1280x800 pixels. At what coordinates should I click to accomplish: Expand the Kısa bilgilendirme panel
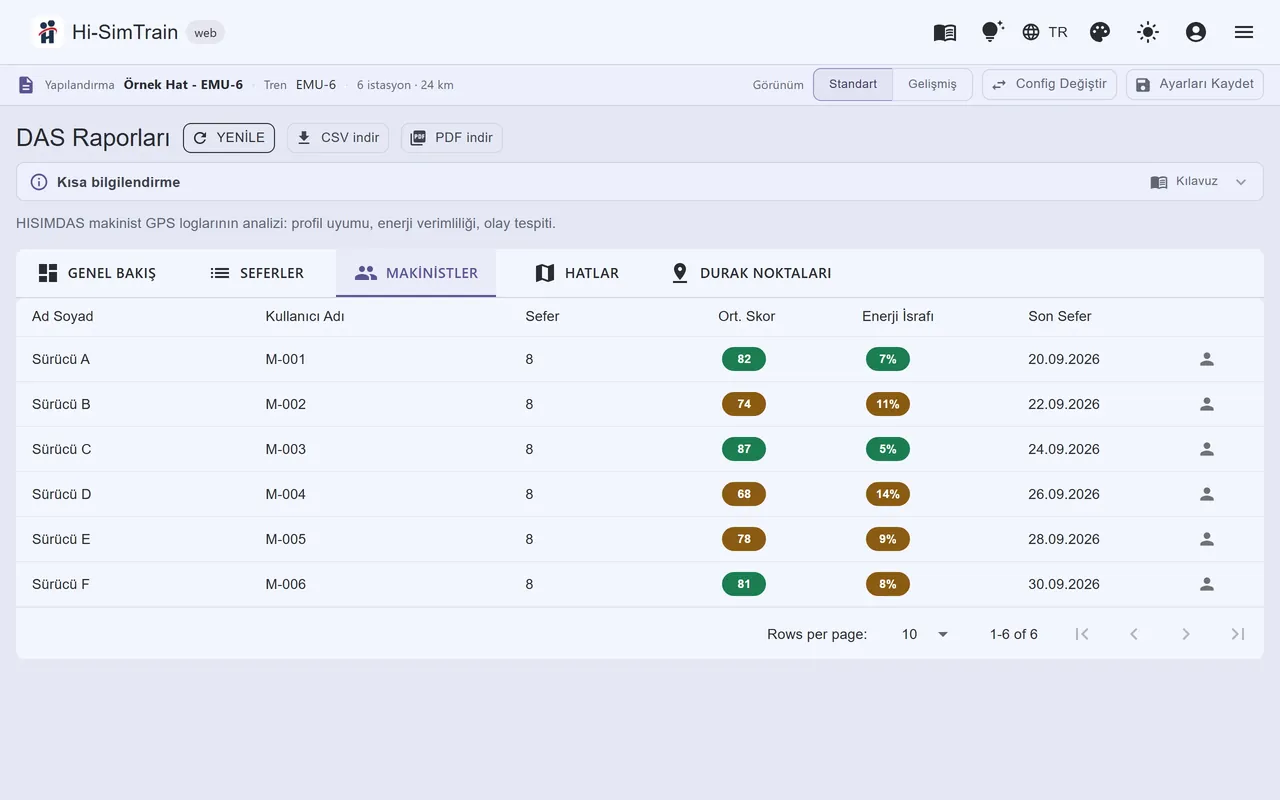pos(640,182)
